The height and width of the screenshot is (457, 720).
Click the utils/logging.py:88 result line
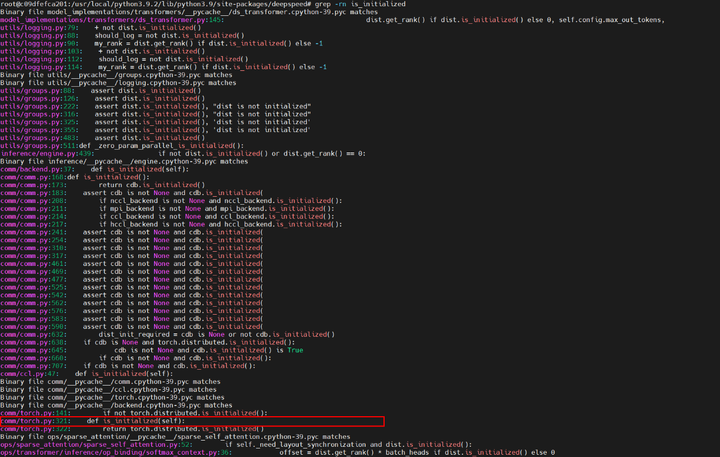coord(122,35)
